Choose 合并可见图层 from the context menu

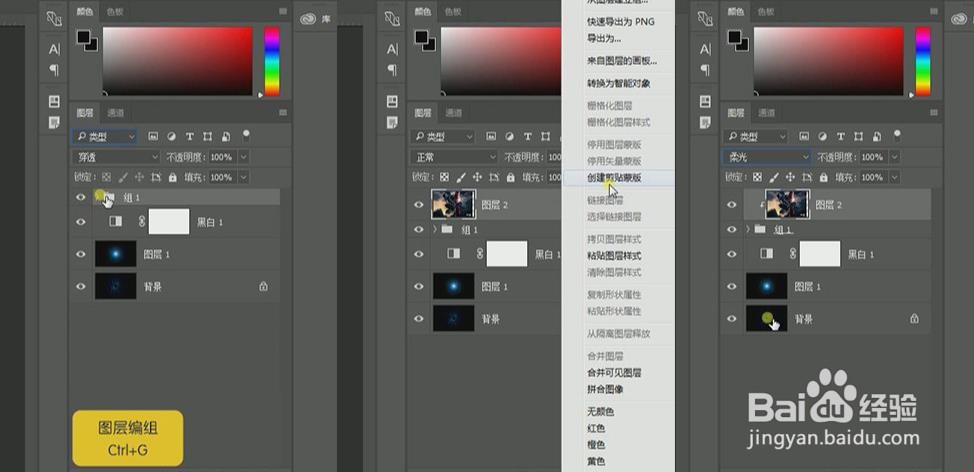tap(614, 373)
